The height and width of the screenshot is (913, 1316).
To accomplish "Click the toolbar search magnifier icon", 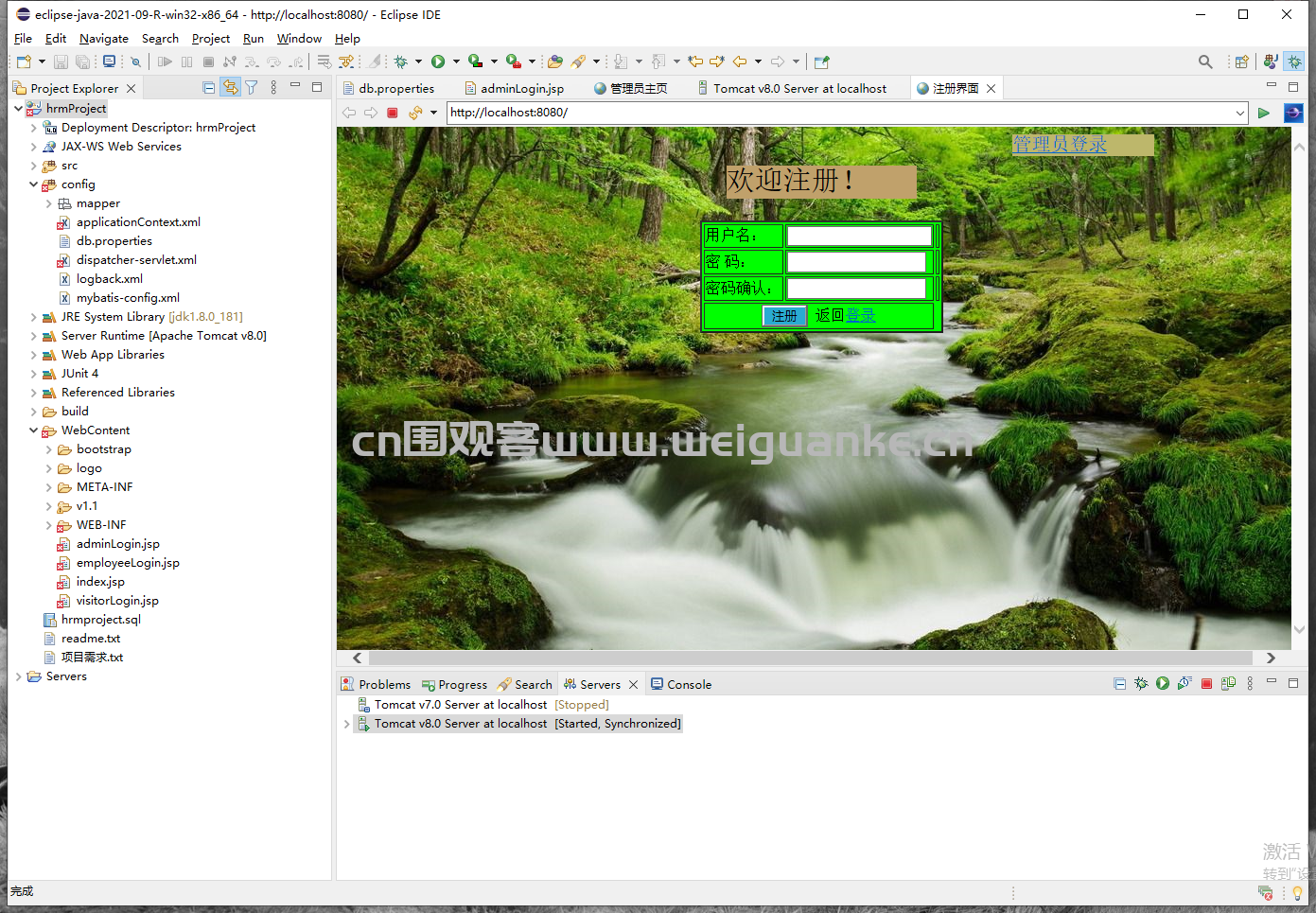I will (1204, 61).
